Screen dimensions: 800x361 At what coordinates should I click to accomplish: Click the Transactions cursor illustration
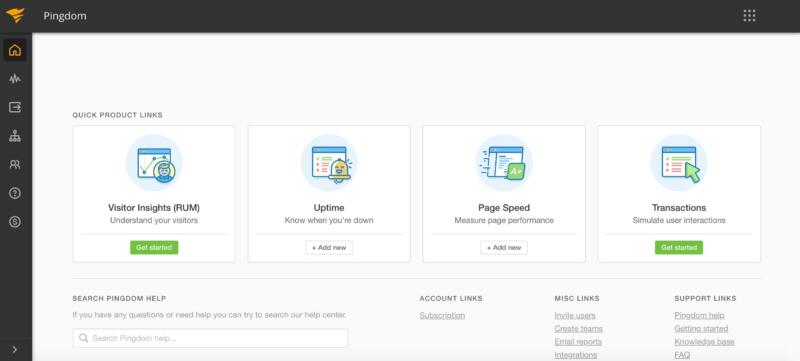coord(679,163)
